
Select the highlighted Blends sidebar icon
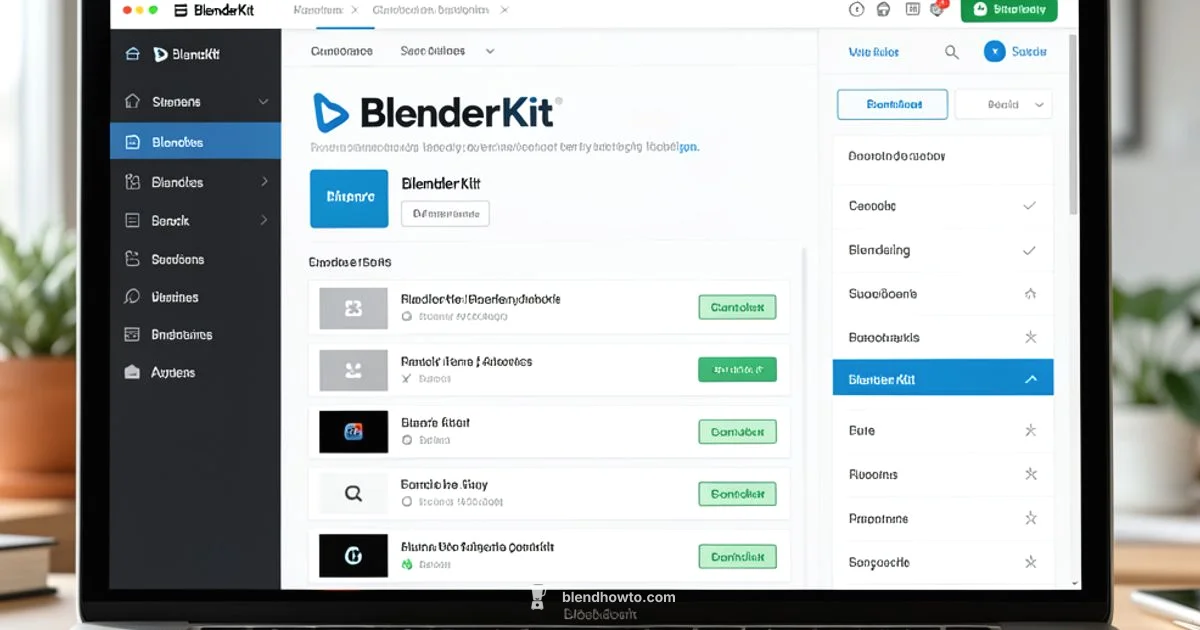132,140
